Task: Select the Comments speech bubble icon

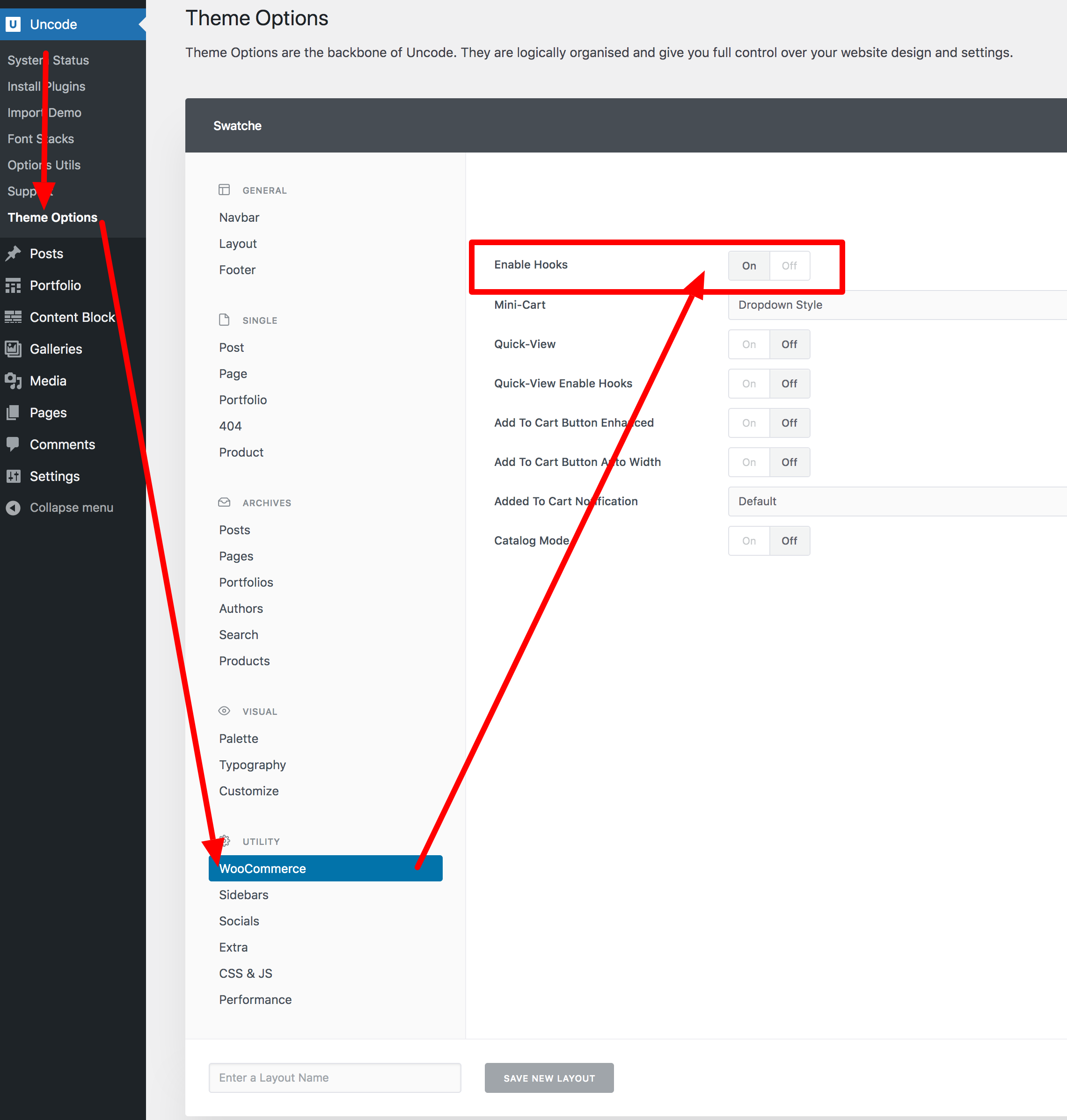Action: 14,444
